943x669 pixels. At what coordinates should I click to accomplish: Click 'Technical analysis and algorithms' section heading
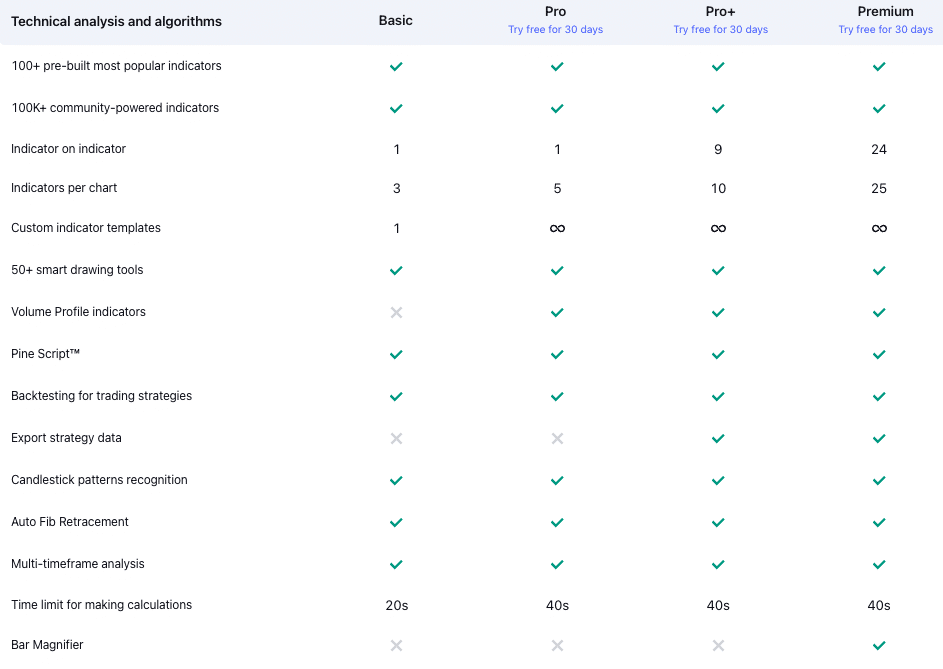pyautogui.click(x=116, y=21)
